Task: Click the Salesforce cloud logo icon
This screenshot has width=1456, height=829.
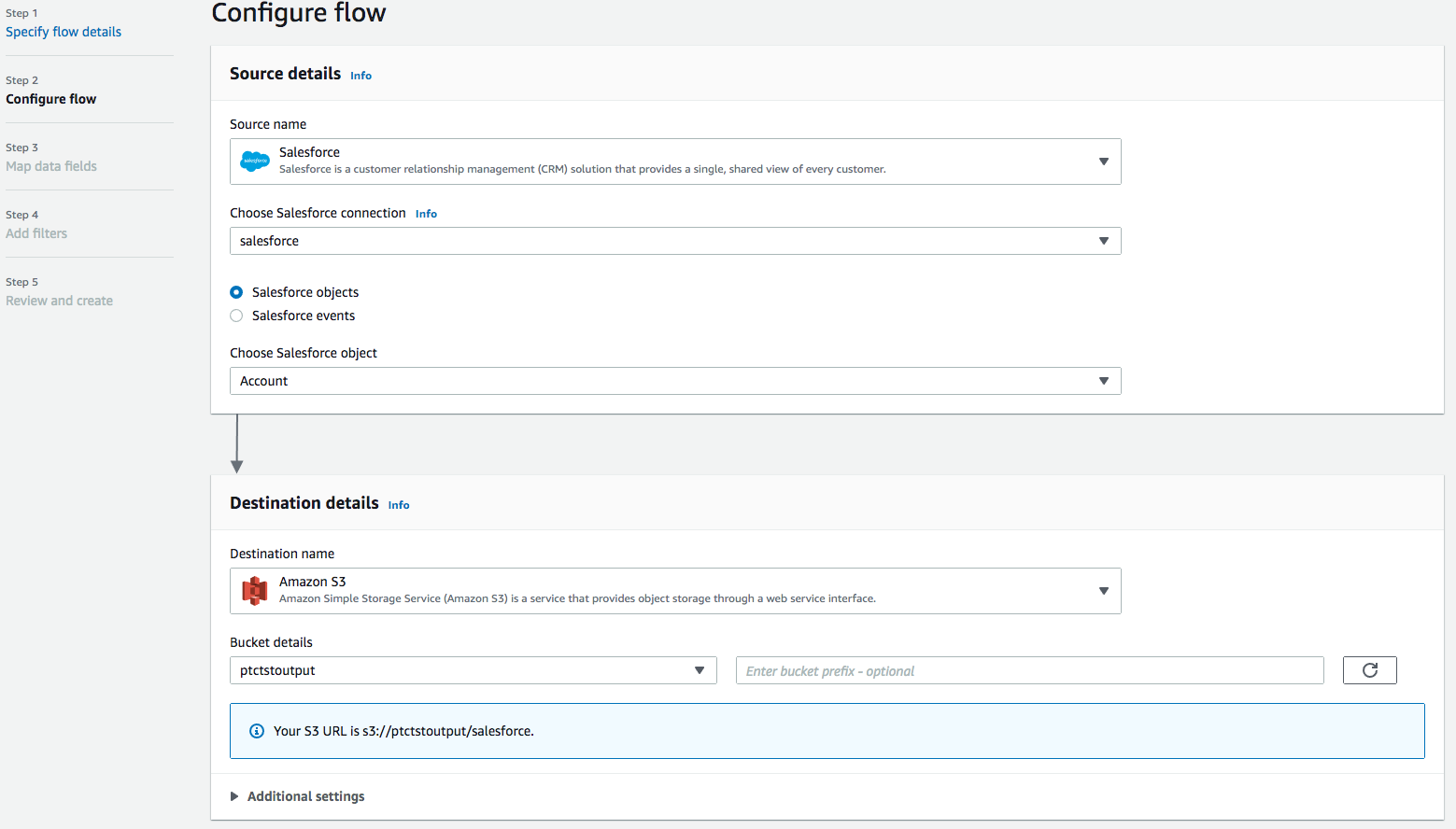Action: [x=255, y=162]
